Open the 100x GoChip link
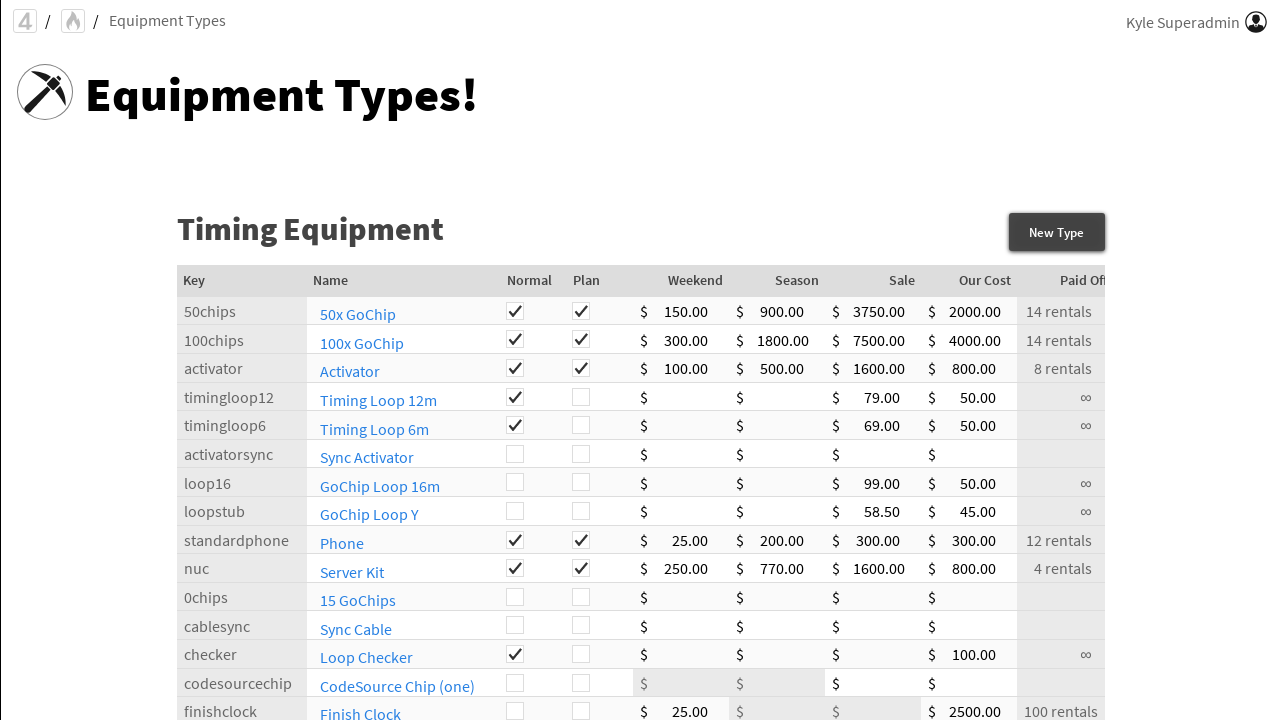This screenshot has width=1280, height=720. 361,343
